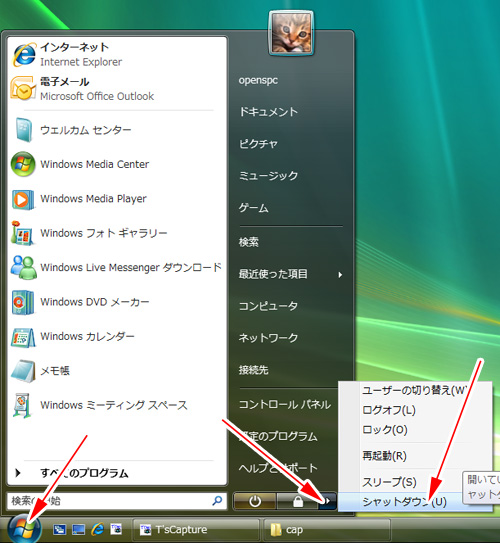The image size is (500, 543).
Task: Click the shutdown options arrow button
Action: click(327, 501)
